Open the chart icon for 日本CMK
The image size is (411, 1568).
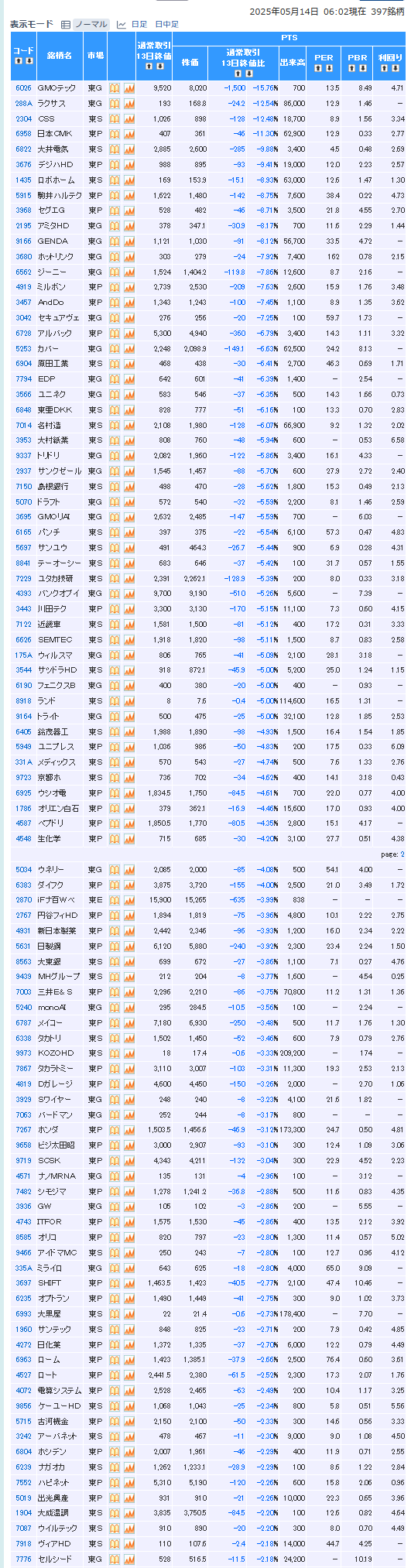pyautogui.click(x=129, y=134)
